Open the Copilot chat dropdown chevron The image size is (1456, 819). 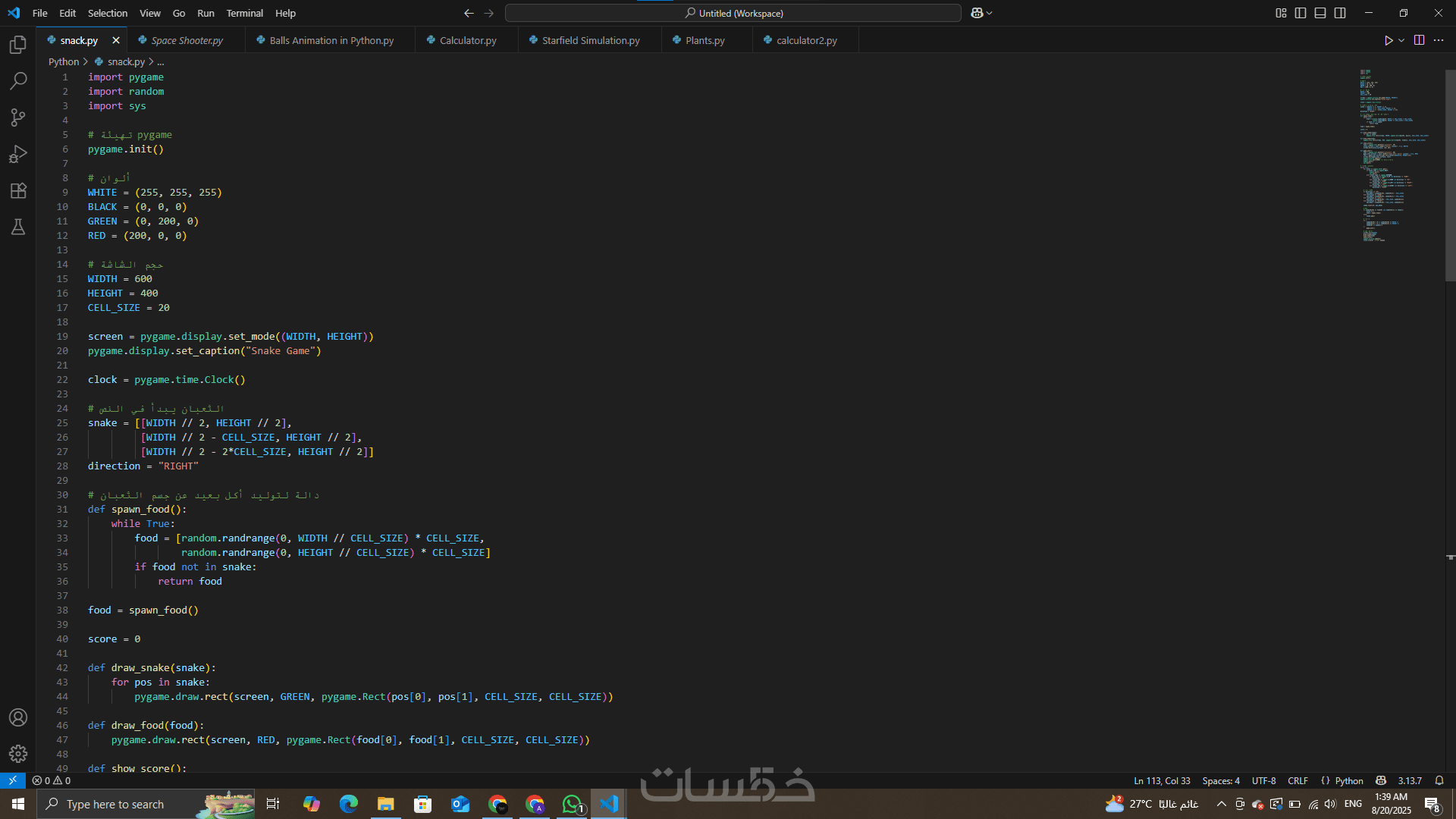coord(990,13)
